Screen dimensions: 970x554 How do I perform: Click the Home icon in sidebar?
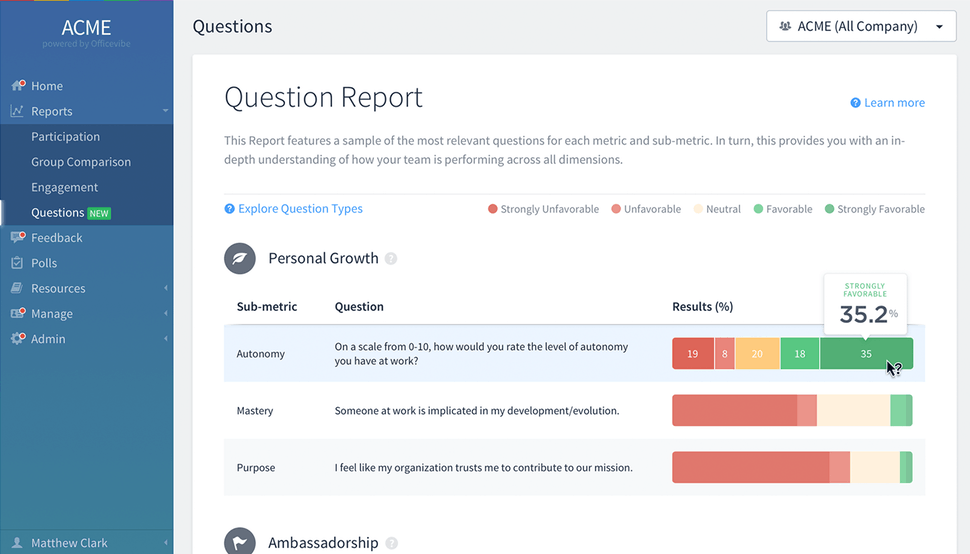click(17, 86)
